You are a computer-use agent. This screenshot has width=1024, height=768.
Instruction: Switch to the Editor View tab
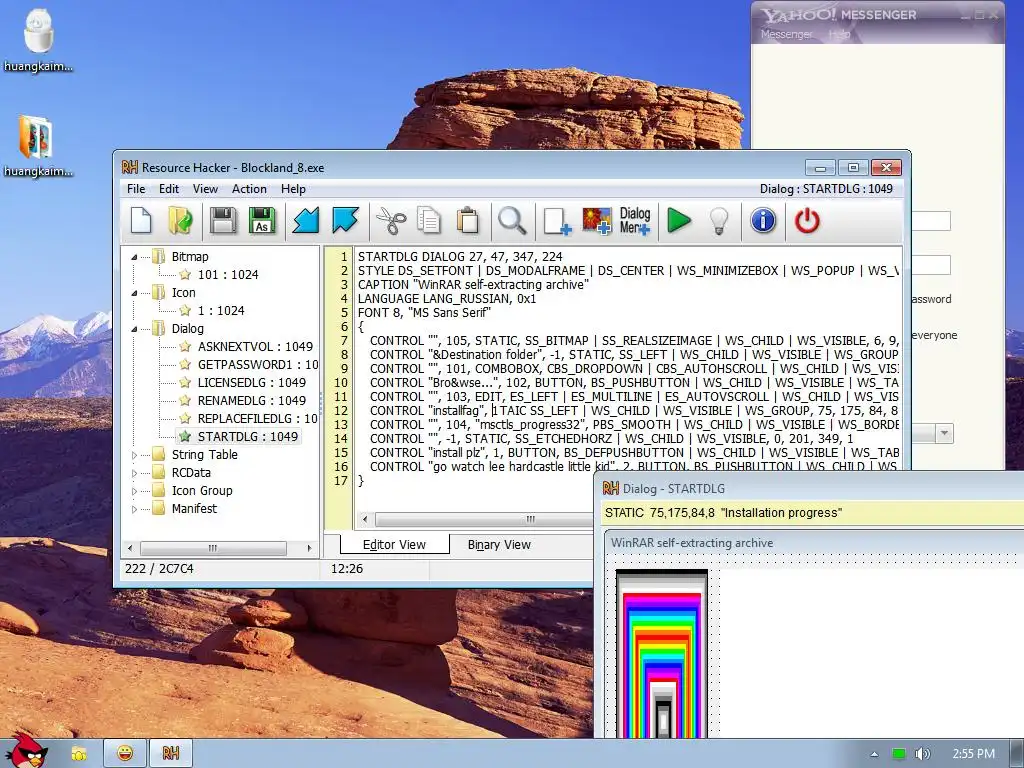394,545
